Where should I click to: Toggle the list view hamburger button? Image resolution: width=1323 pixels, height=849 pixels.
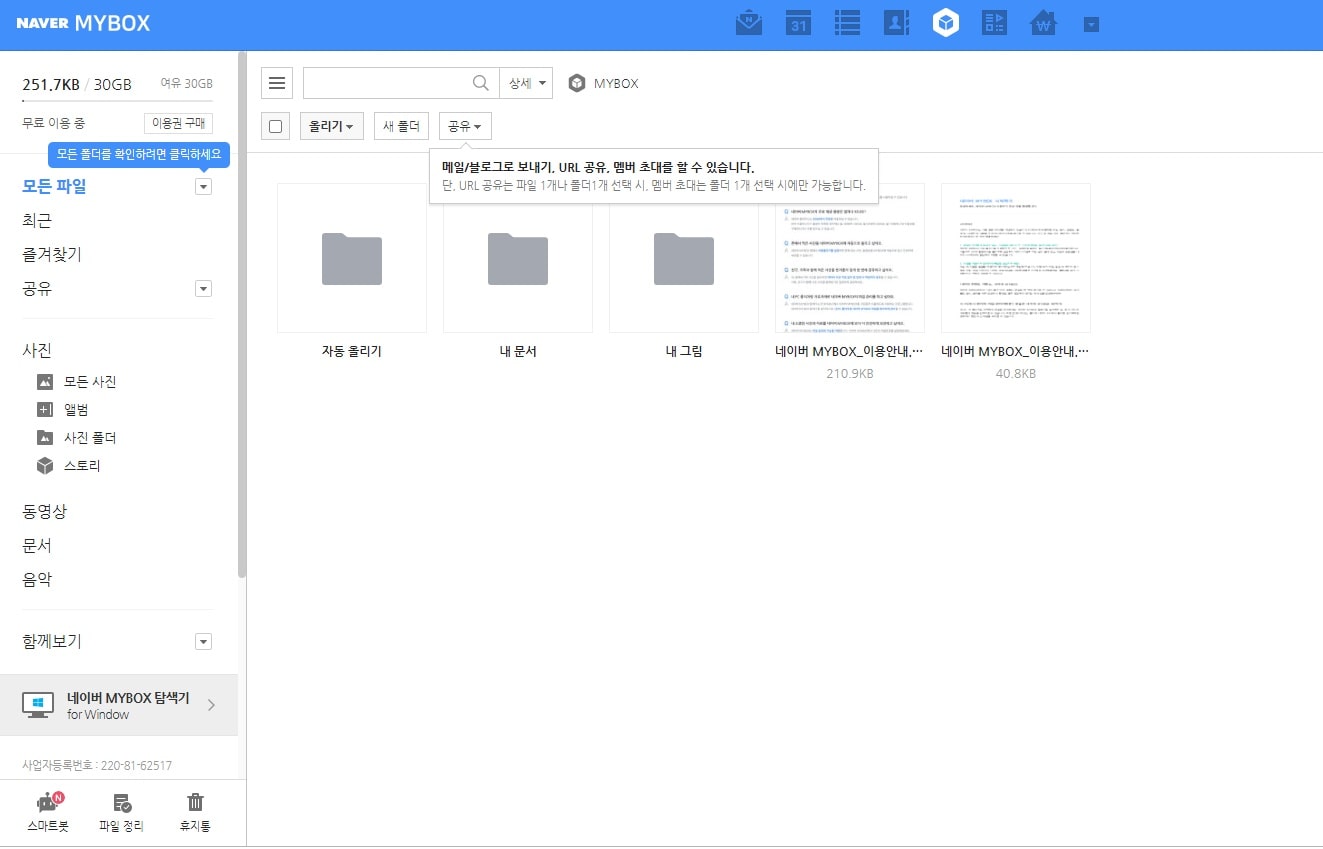pos(277,83)
